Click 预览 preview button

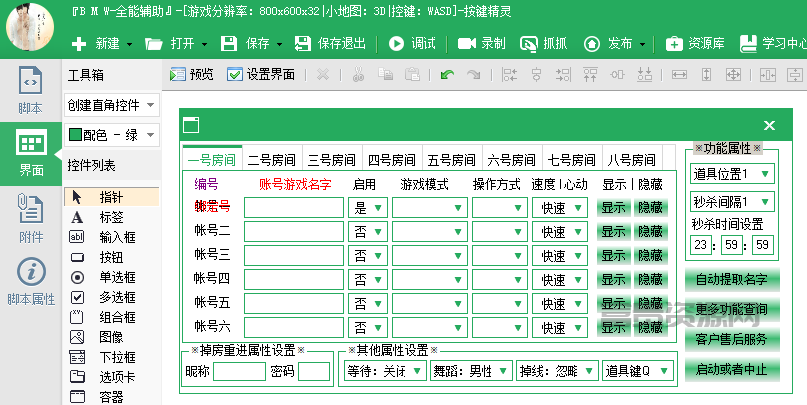pyautogui.click(x=191, y=75)
